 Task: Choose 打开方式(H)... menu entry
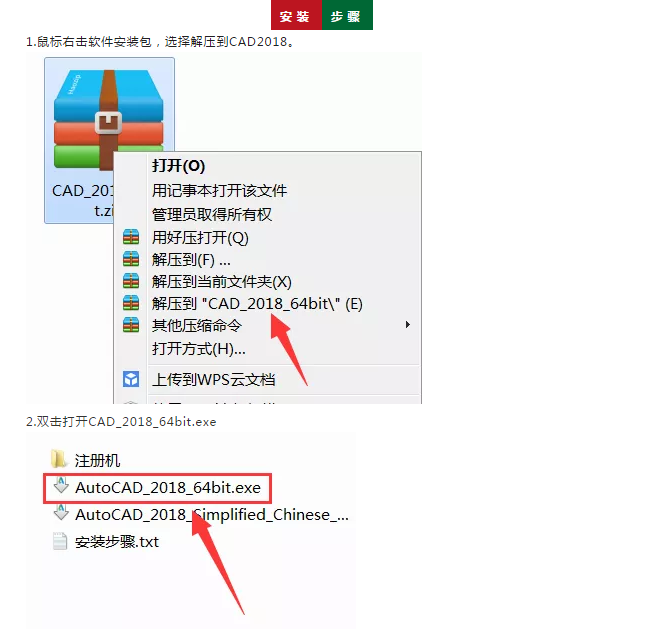pyautogui.click(x=199, y=349)
